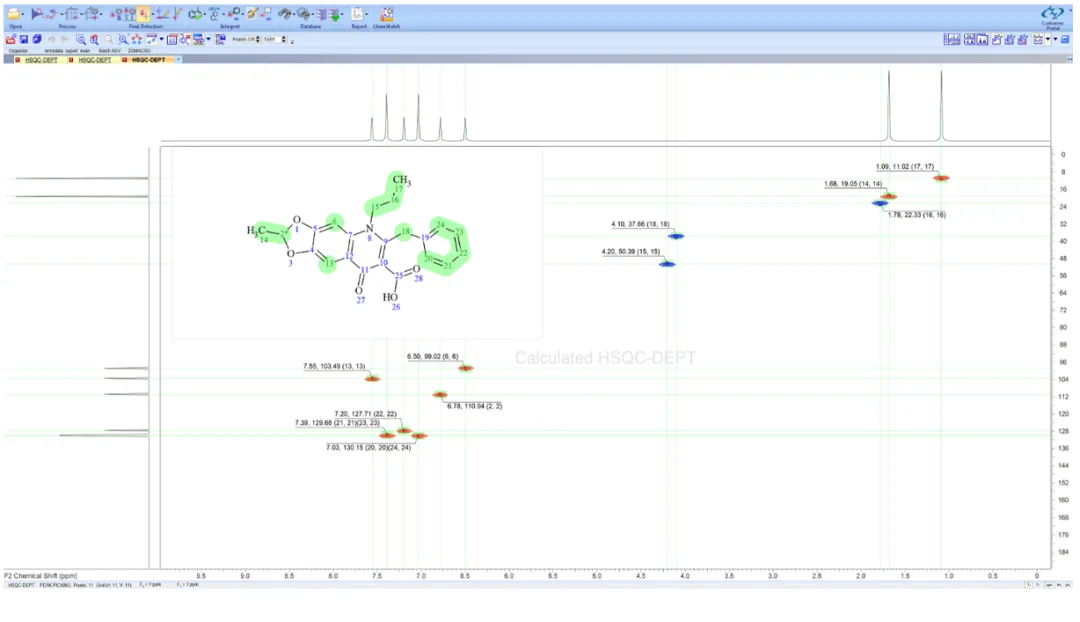This screenshot has width=1080, height=622.
Task: Click the F2 Chemical Shift (ppm) axis label
Action: 41,576
